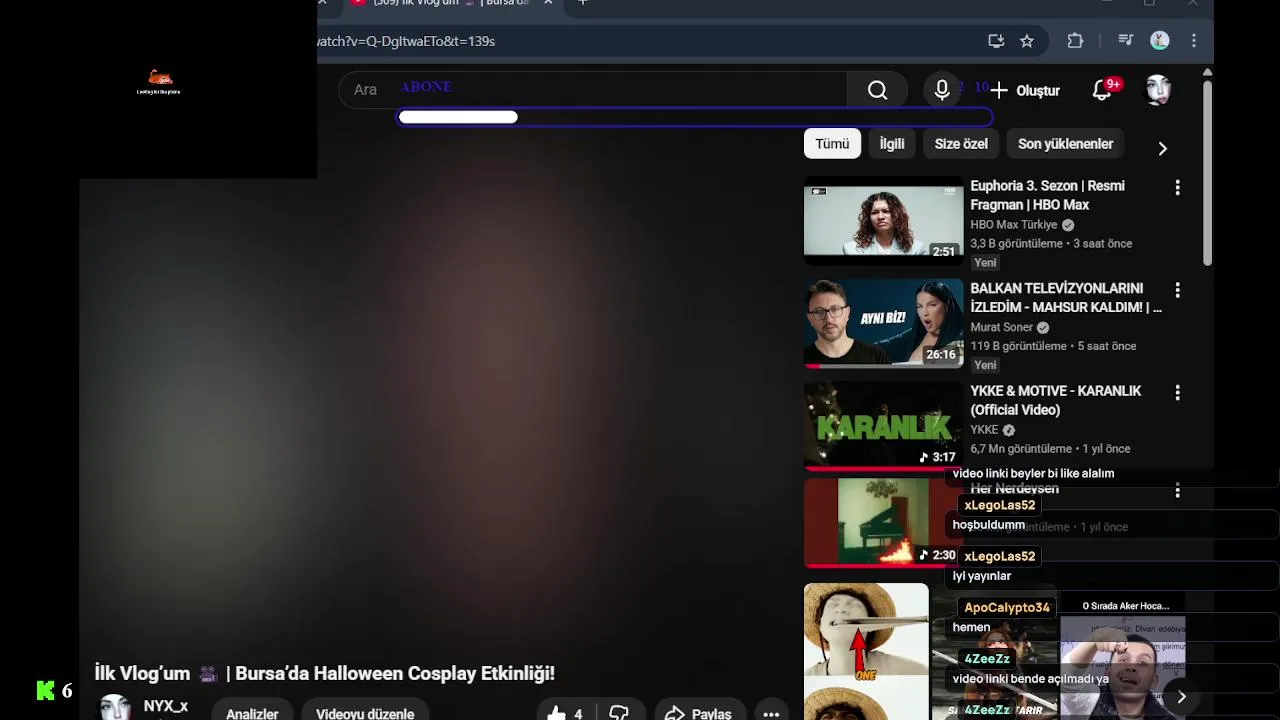The image size is (1280, 720).
Task: Focus the YouTube search field Ara
Action: (592, 90)
